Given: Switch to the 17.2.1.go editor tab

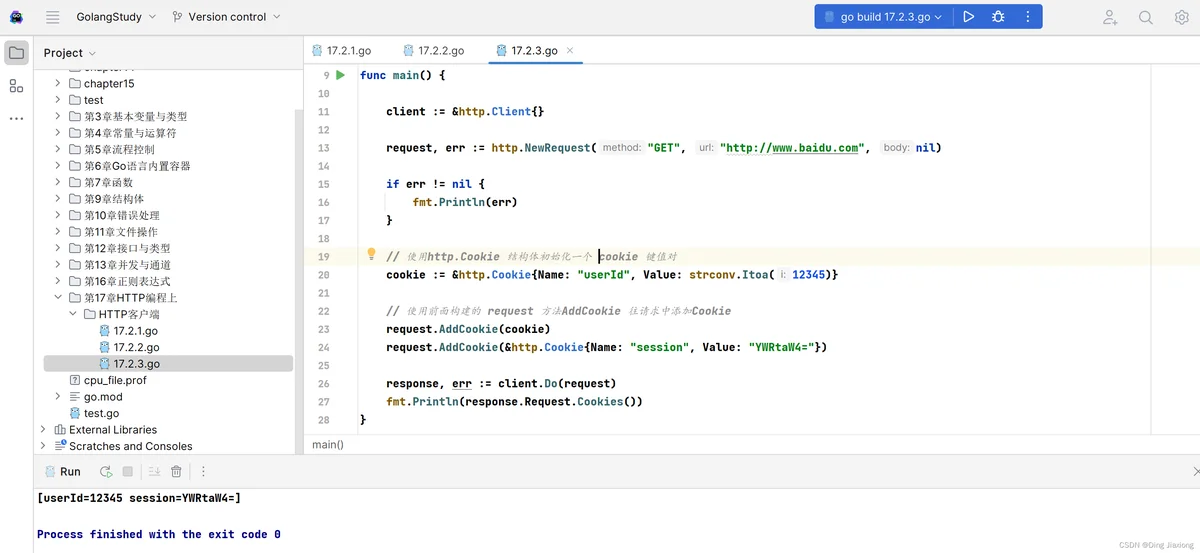Looking at the screenshot, I should coord(342,50).
